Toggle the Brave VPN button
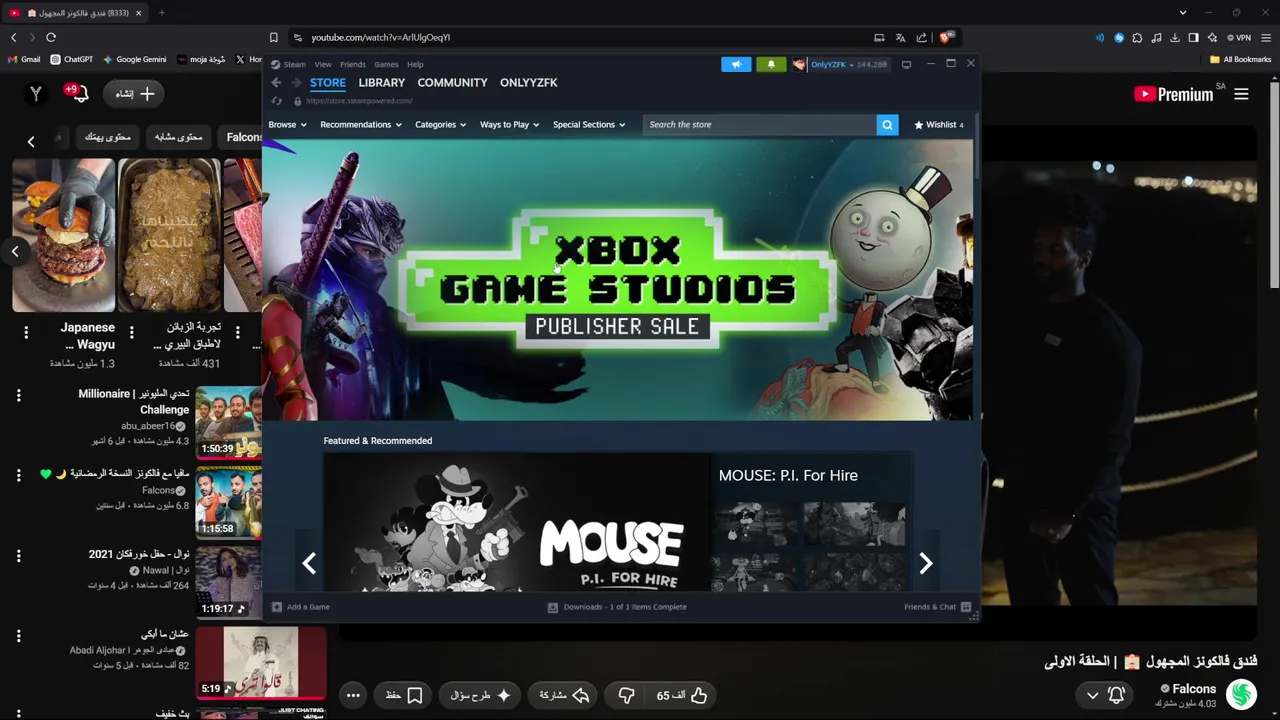 coord(1240,37)
